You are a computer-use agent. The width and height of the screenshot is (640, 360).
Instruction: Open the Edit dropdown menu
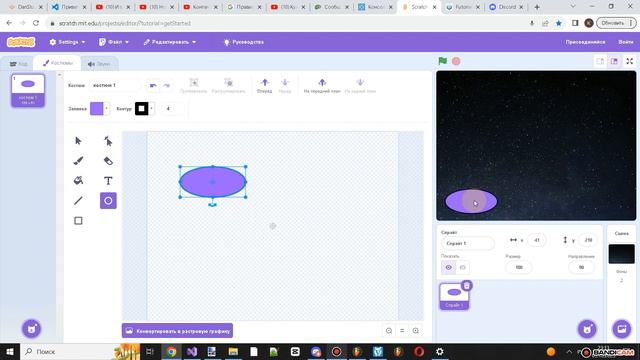(x=170, y=42)
